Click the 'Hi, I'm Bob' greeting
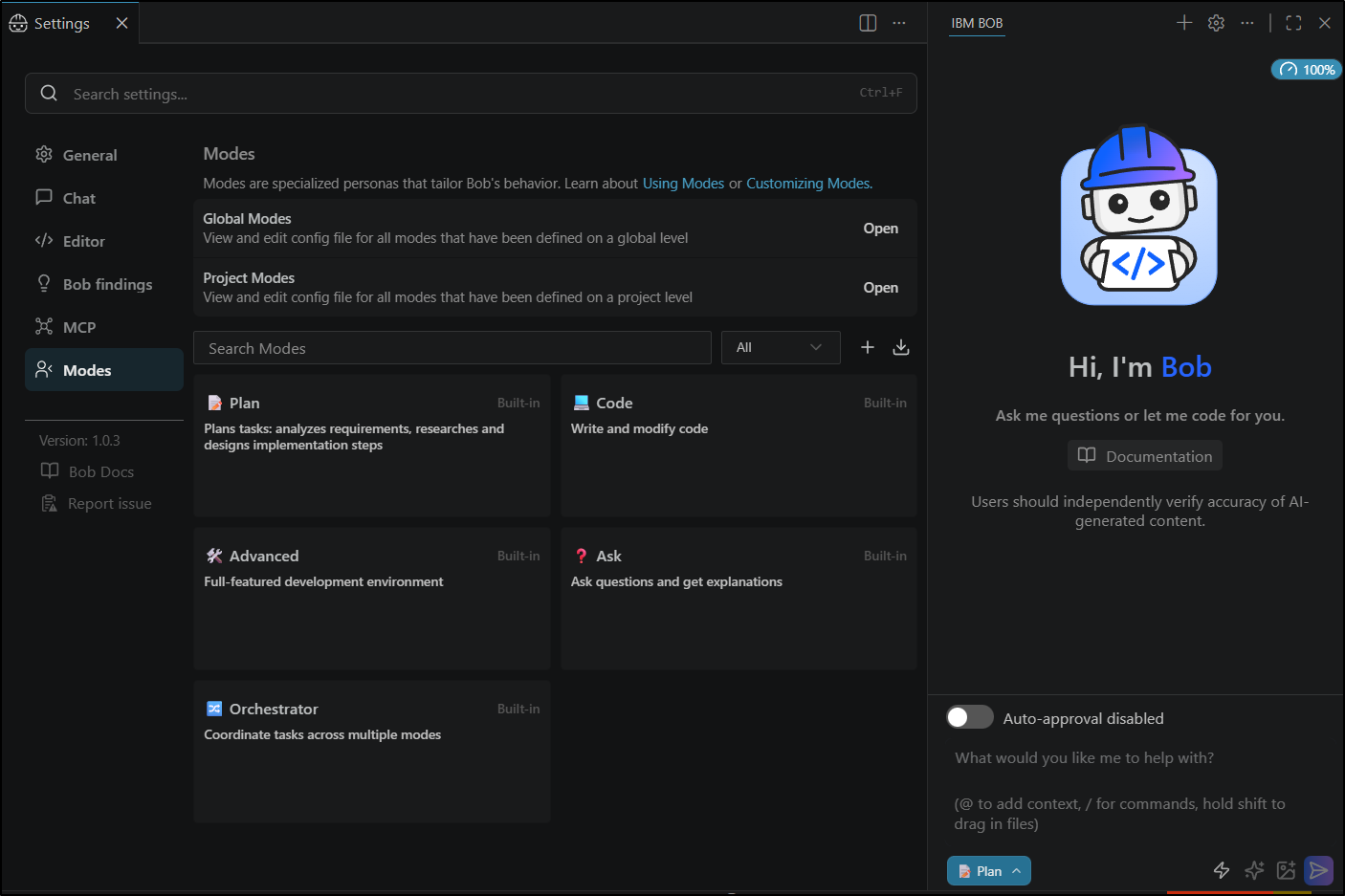1345x896 pixels. point(1139,367)
